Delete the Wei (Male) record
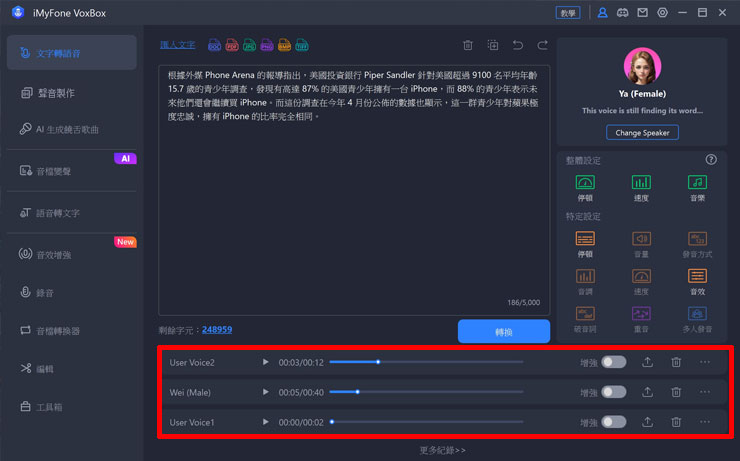 click(x=676, y=392)
